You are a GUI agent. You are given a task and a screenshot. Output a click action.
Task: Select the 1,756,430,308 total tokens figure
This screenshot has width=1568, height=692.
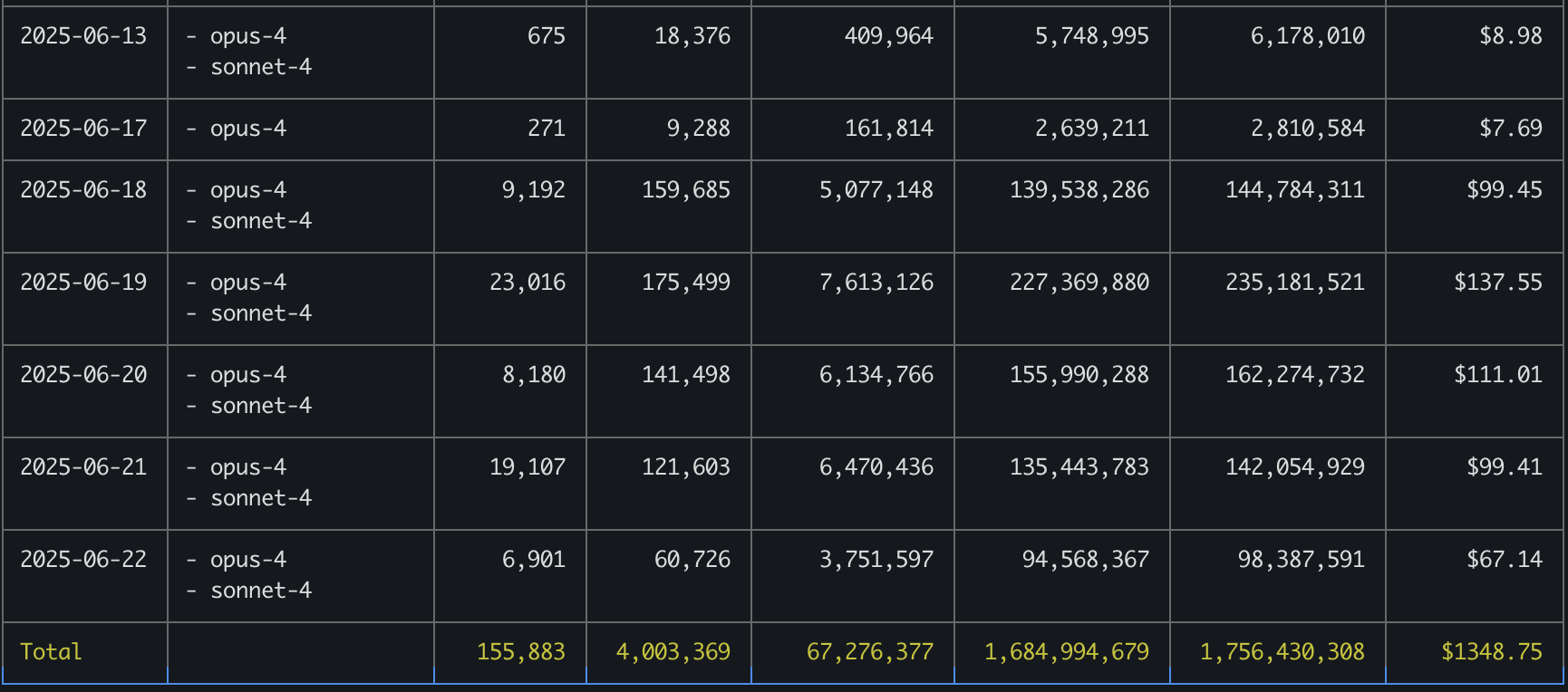(1282, 652)
